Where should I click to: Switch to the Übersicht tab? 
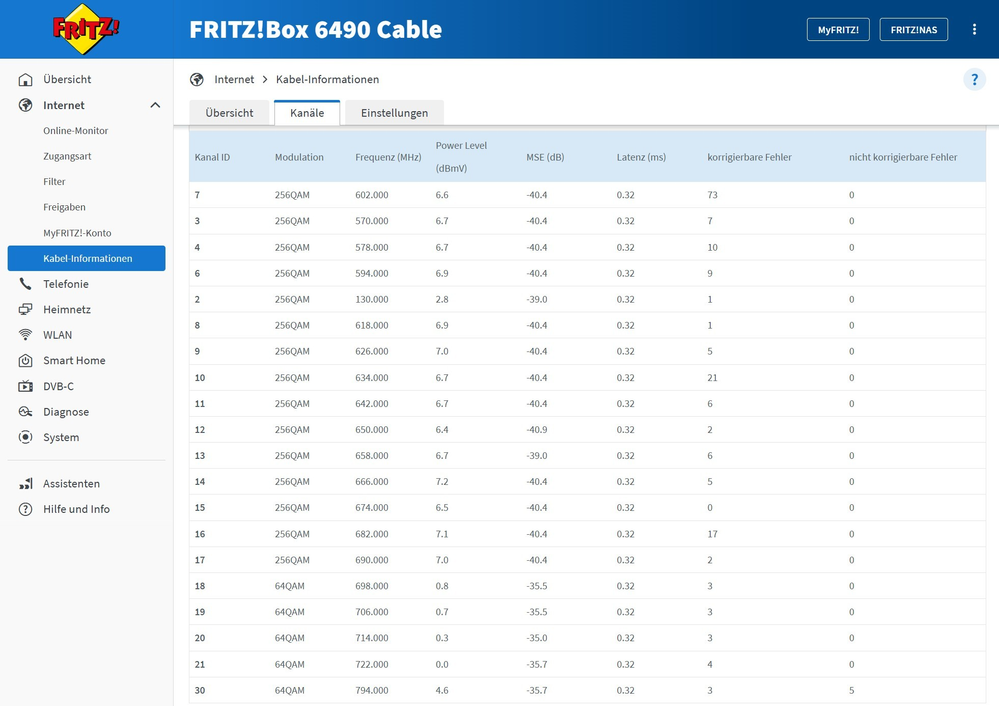pyautogui.click(x=229, y=113)
